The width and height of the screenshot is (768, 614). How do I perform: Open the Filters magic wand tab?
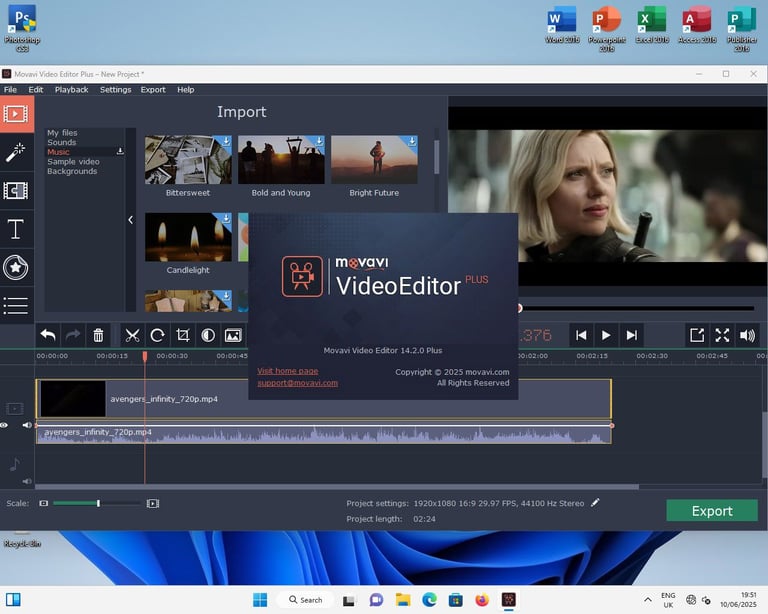point(16,152)
